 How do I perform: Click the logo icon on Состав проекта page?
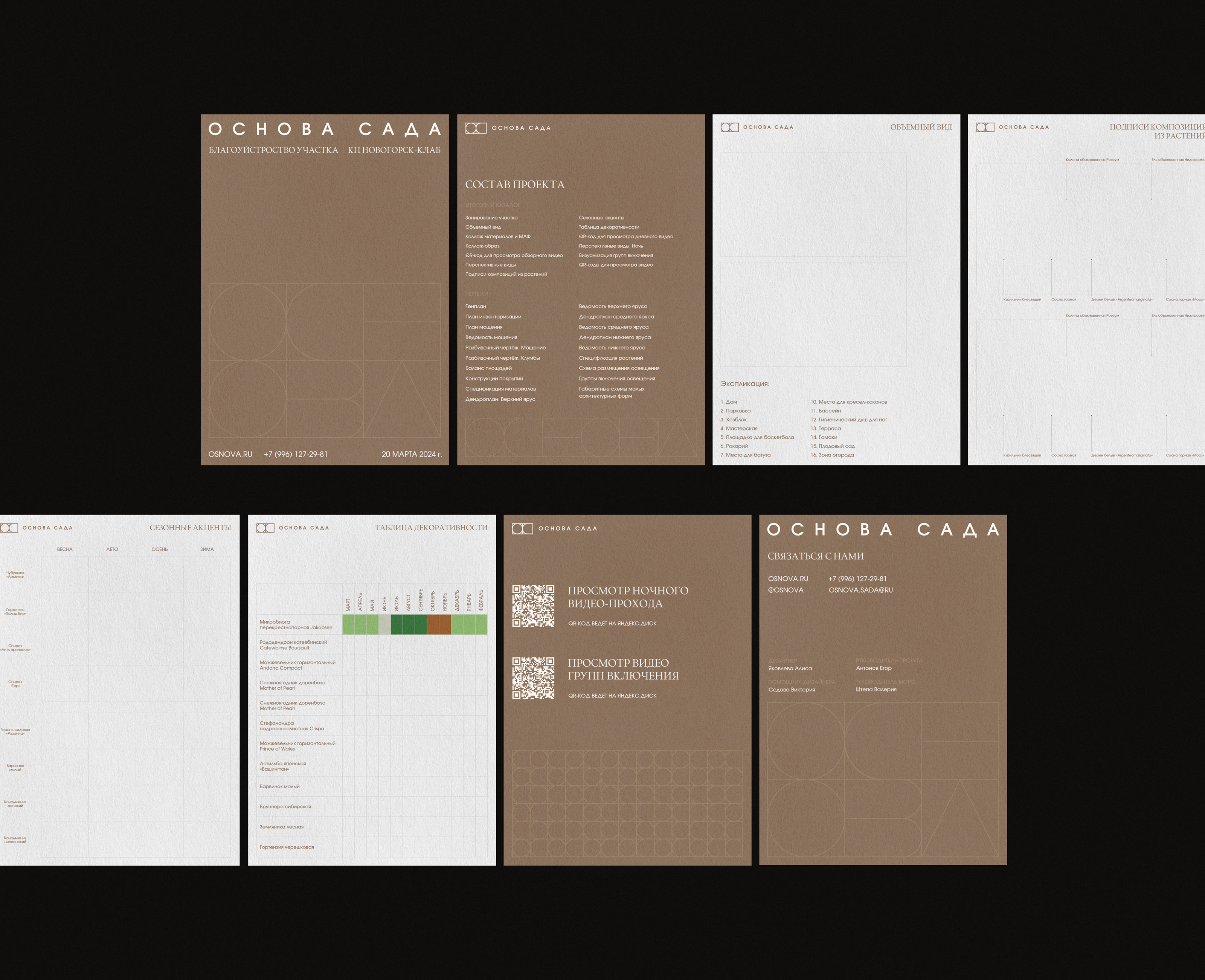[475, 128]
